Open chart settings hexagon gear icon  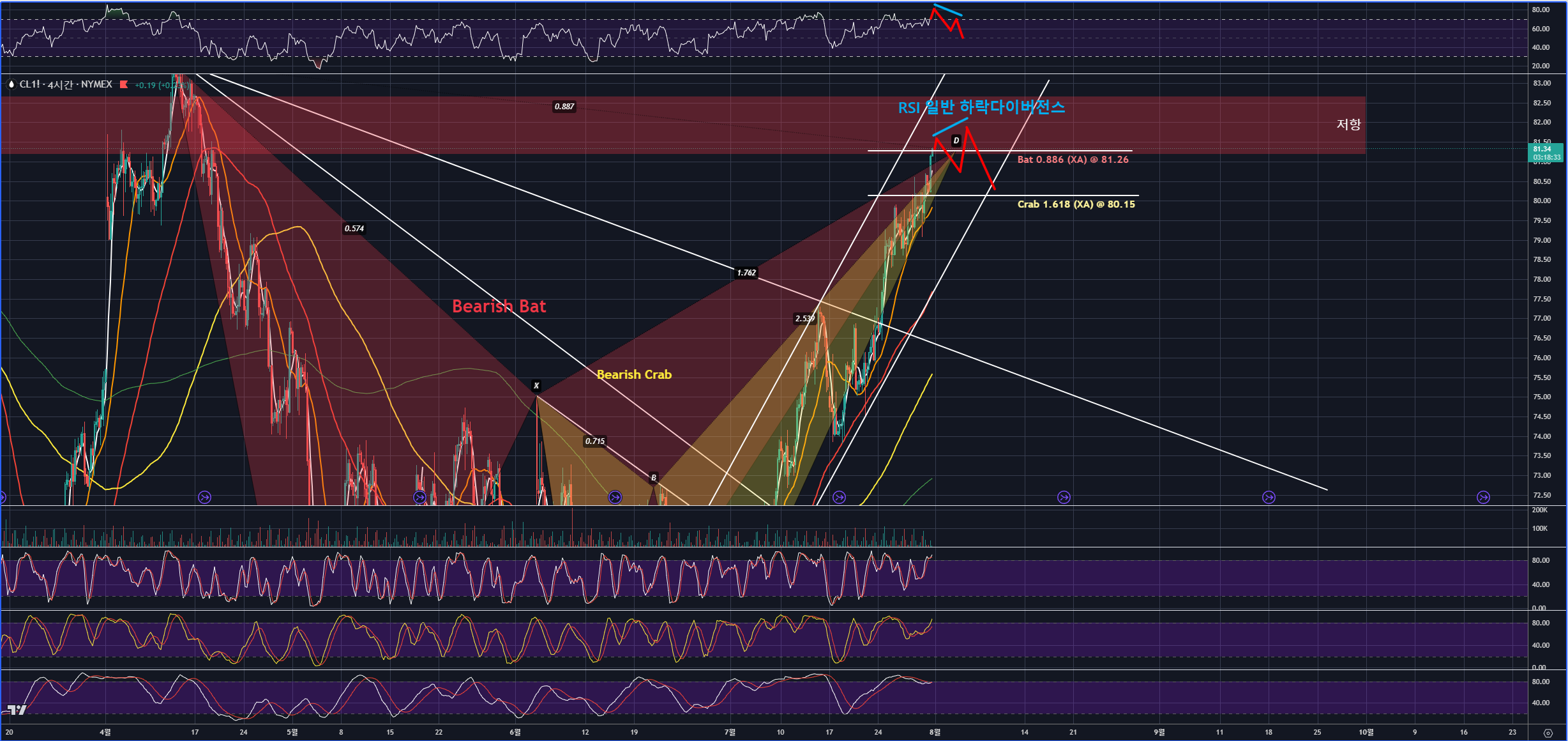(1547, 733)
